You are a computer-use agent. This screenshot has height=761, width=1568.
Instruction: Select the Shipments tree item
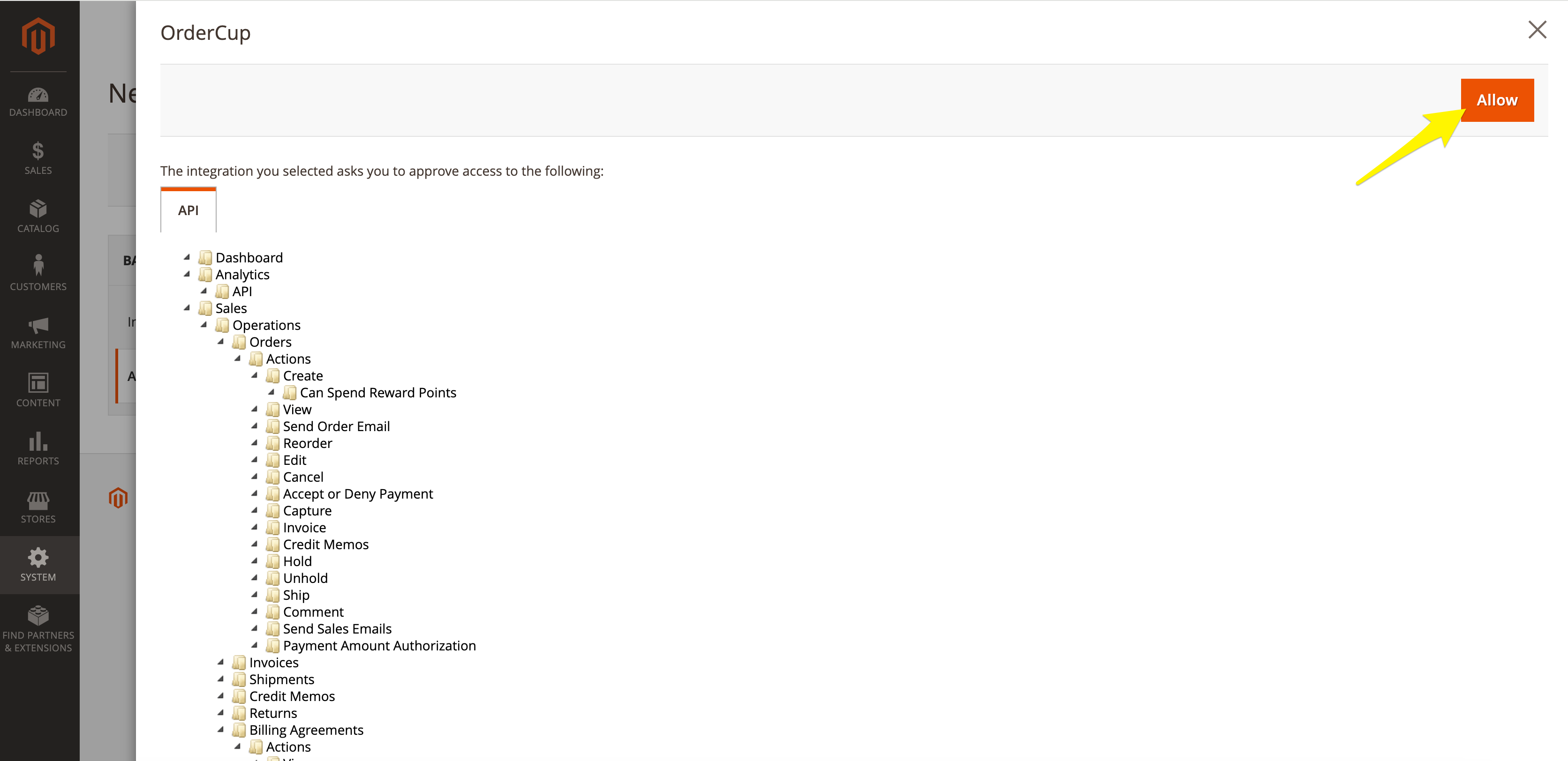click(281, 679)
